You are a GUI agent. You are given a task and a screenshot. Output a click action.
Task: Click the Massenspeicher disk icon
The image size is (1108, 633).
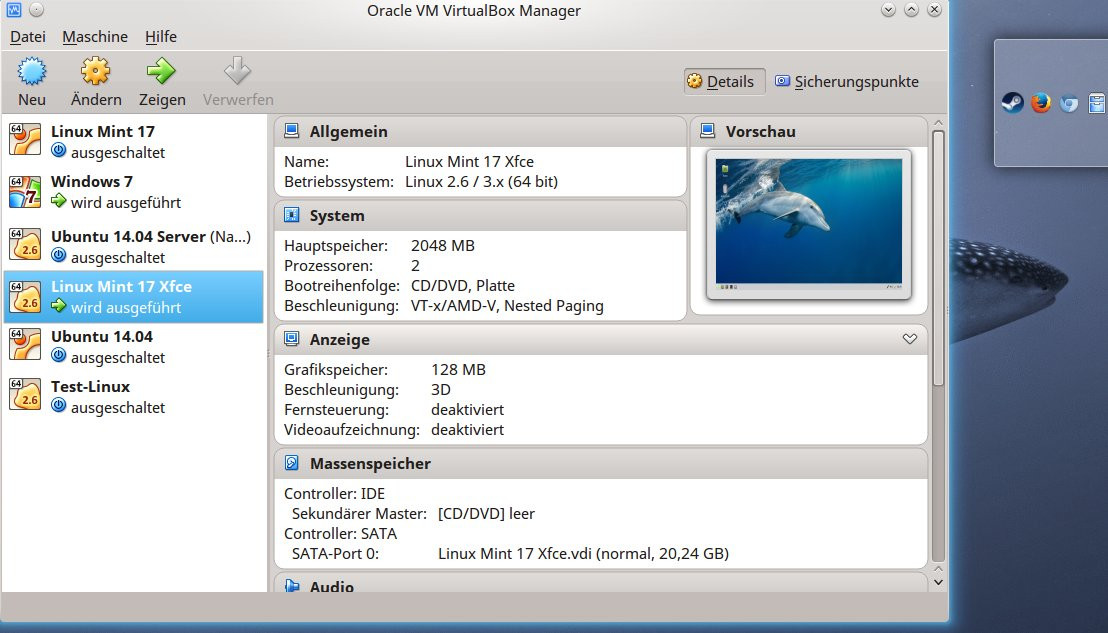291,463
